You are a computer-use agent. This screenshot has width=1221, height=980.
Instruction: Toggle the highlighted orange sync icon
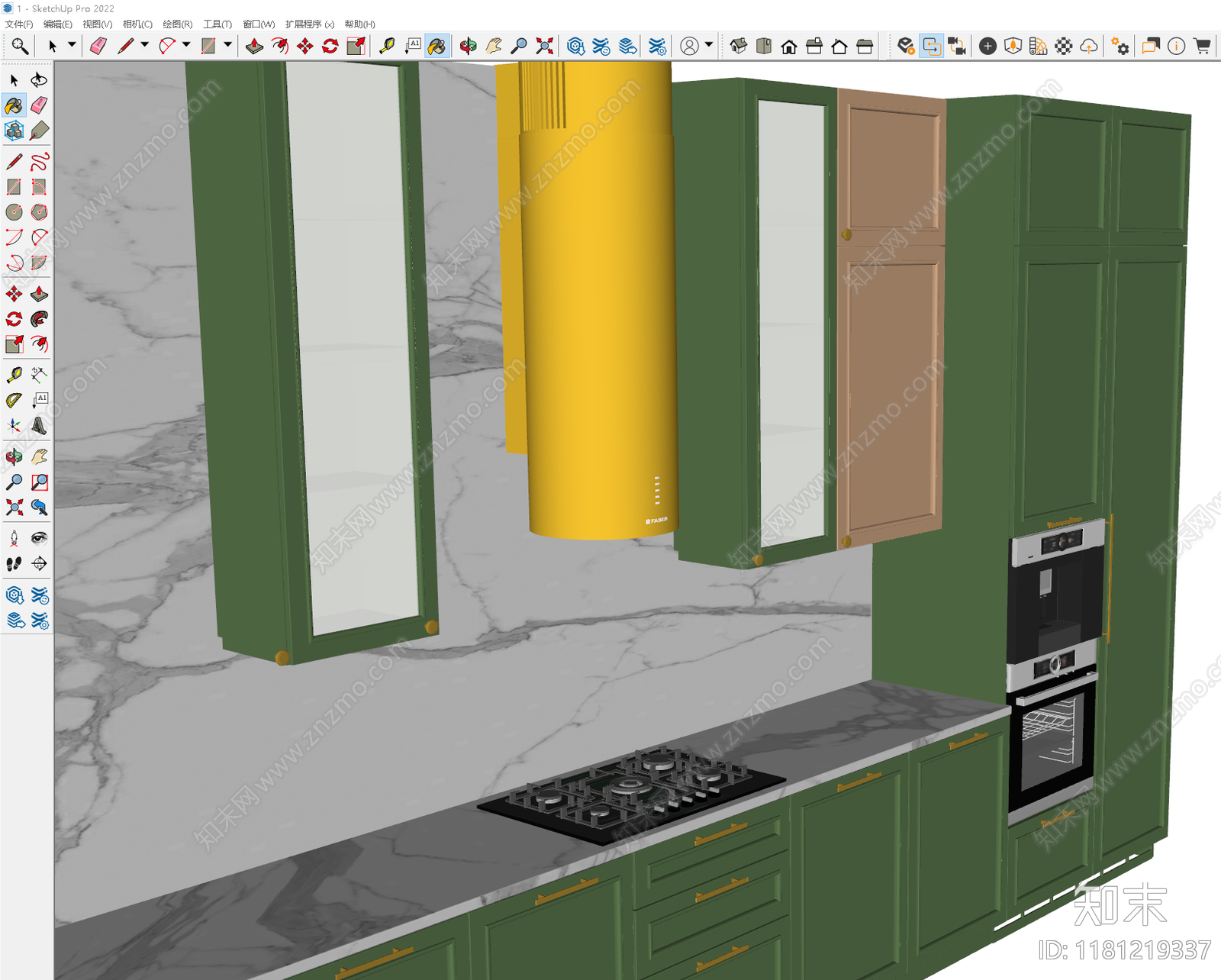932,47
